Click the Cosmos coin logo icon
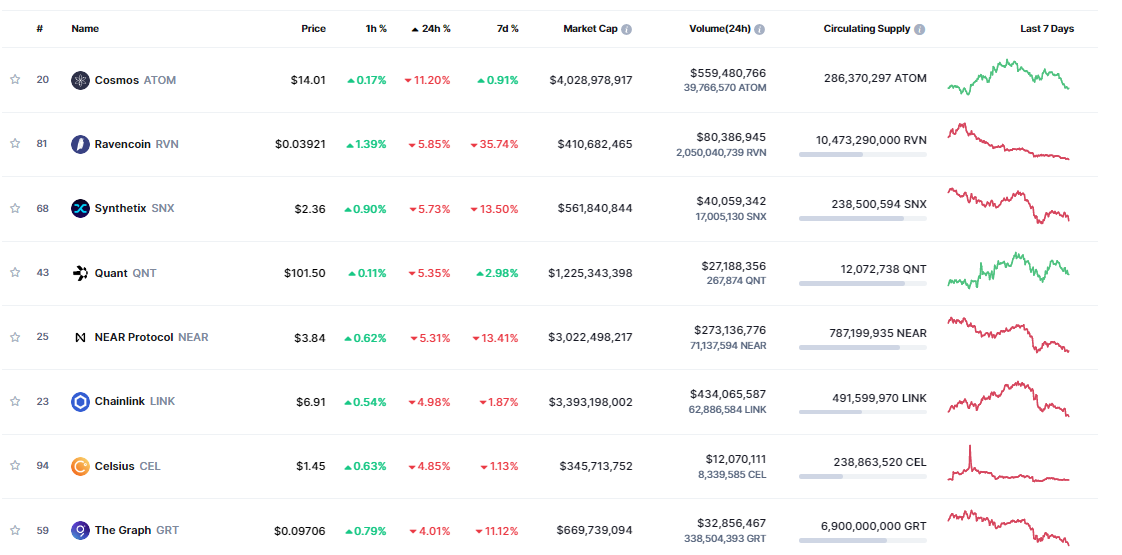Viewport: 1122px width, 555px height. [x=80, y=80]
